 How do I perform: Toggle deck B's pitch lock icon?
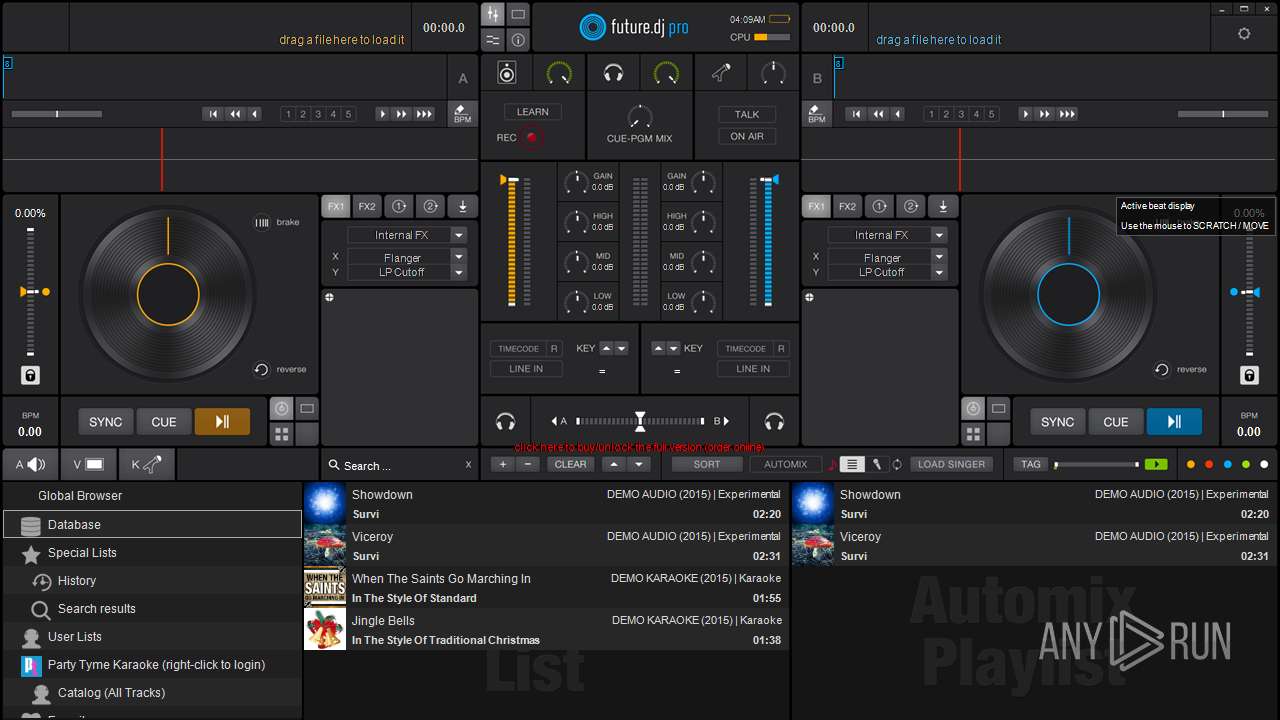(1249, 375)
